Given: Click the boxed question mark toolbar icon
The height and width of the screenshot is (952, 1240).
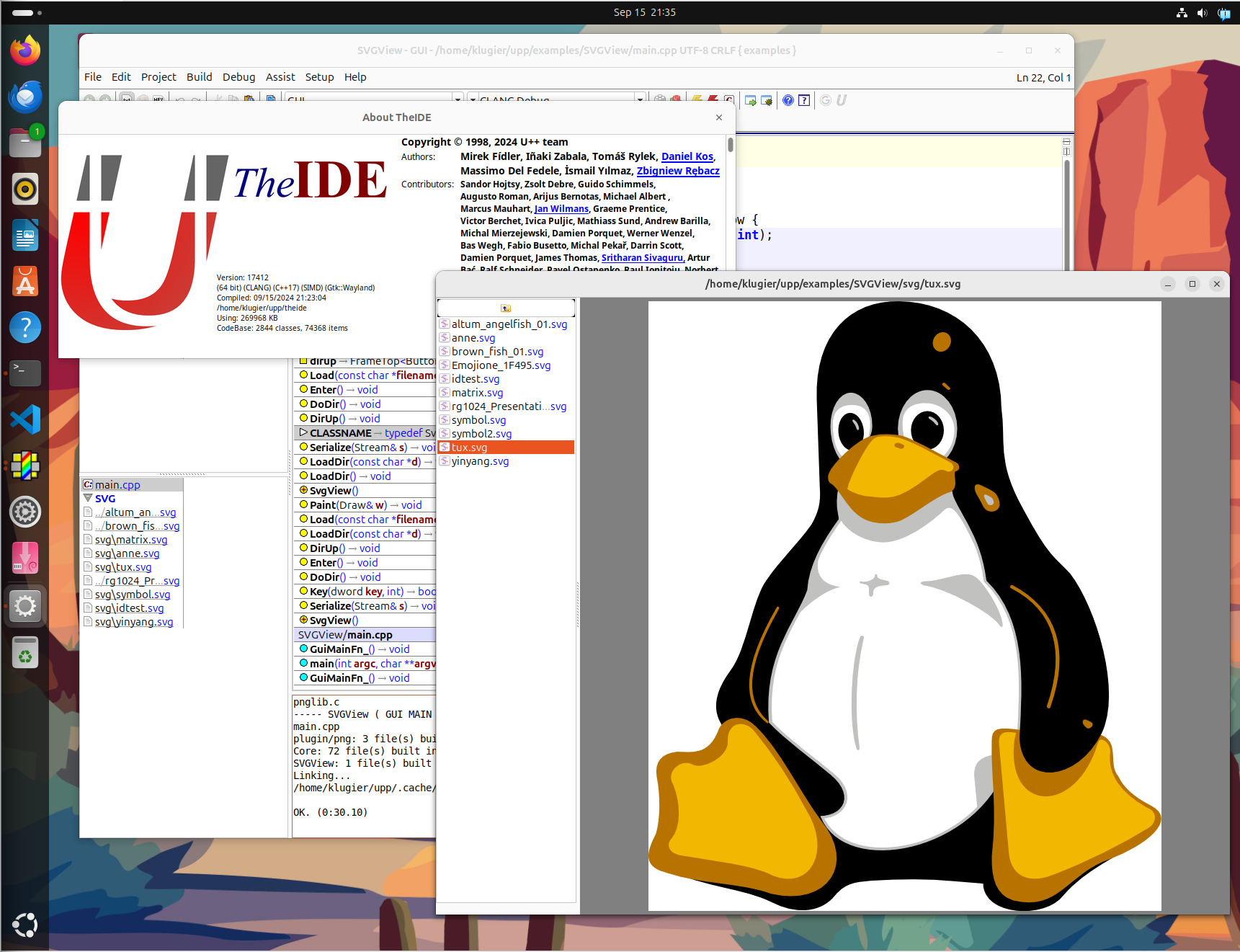Looking at the screenshot, I should (804, 101).
